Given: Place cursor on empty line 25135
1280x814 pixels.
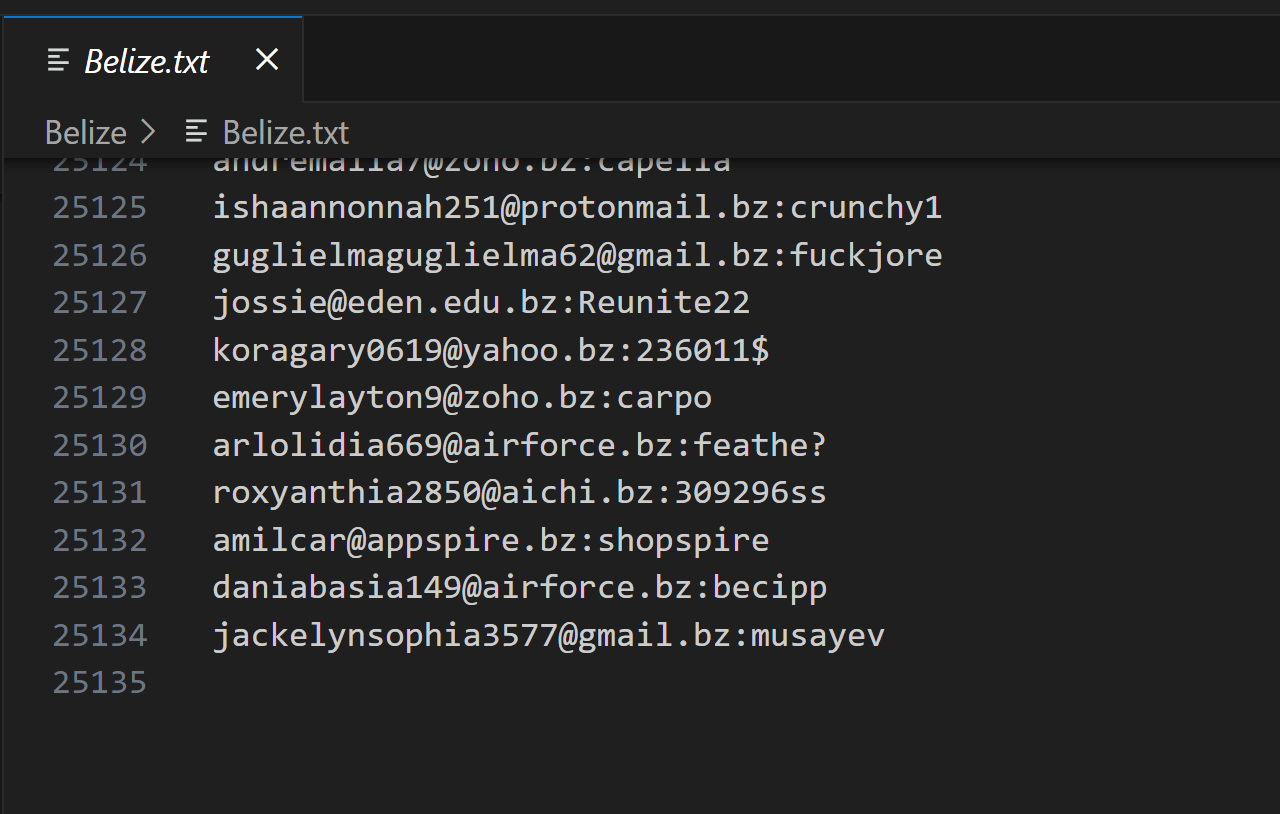Looking at the screenshot, I should (x=400, y=683).
